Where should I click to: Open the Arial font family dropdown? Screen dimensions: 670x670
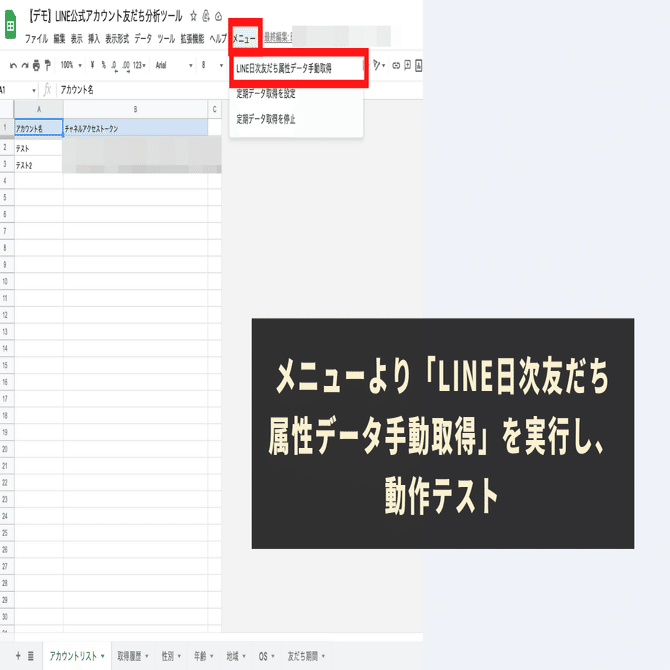[174, 65]
